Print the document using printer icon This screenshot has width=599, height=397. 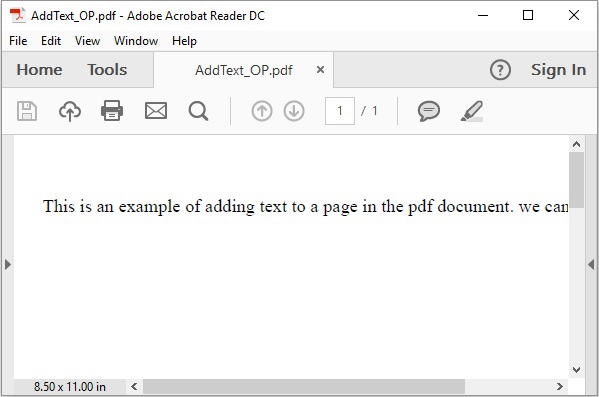[x=112, y=111]
